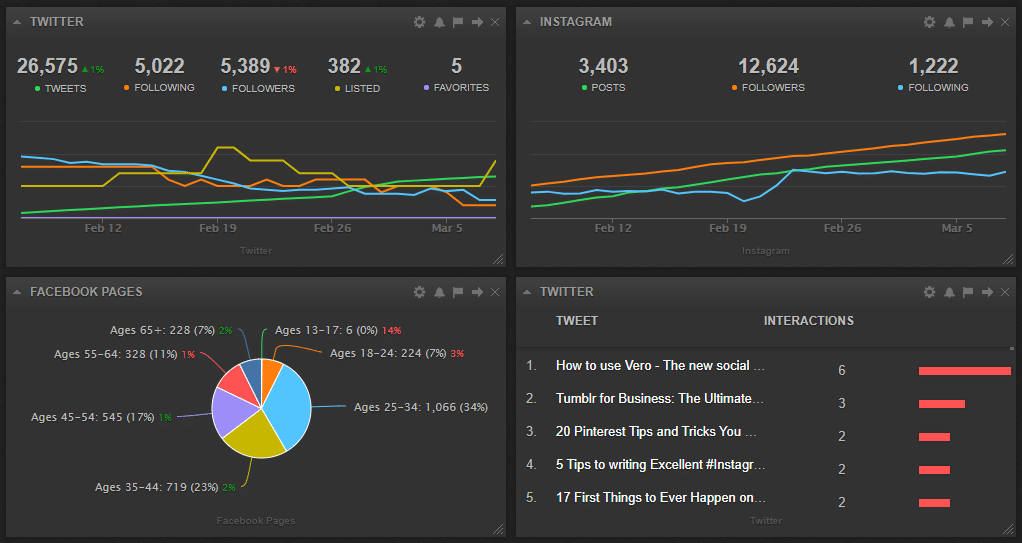Collapse the Facebook Pages widget
The width and height of the screenshot is (1022, 543).
(x=17, y=292)
